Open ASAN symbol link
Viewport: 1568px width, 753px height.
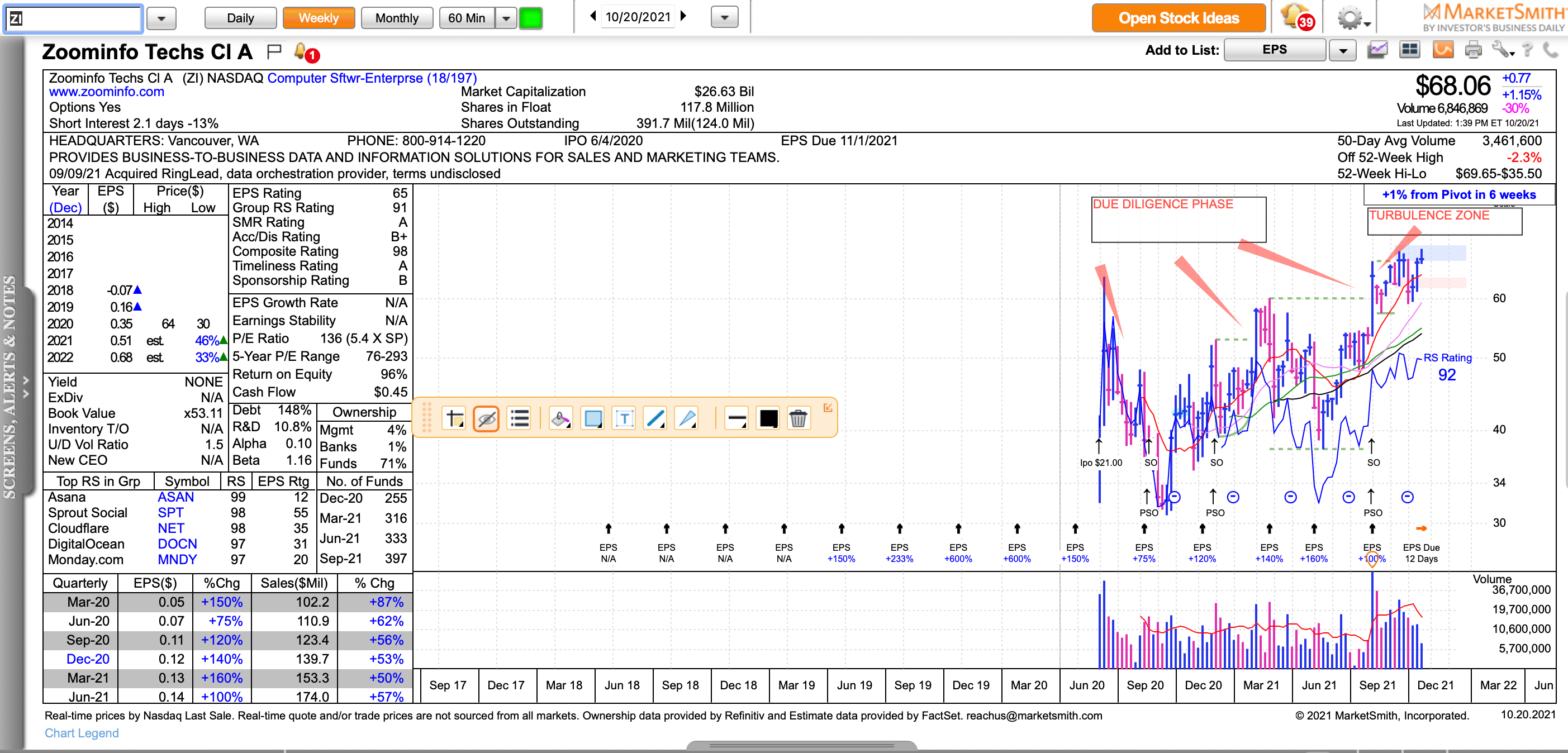click(176, 497)
